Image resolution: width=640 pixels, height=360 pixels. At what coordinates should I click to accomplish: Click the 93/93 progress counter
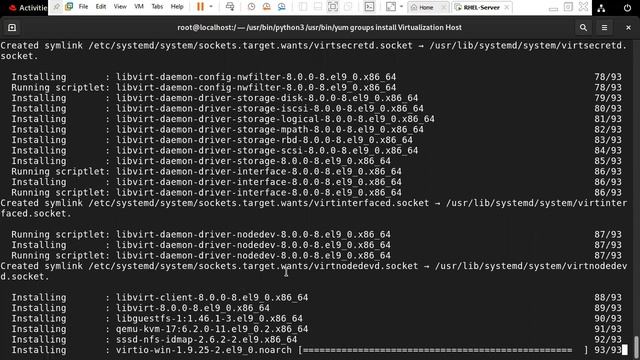coord(608,350)
